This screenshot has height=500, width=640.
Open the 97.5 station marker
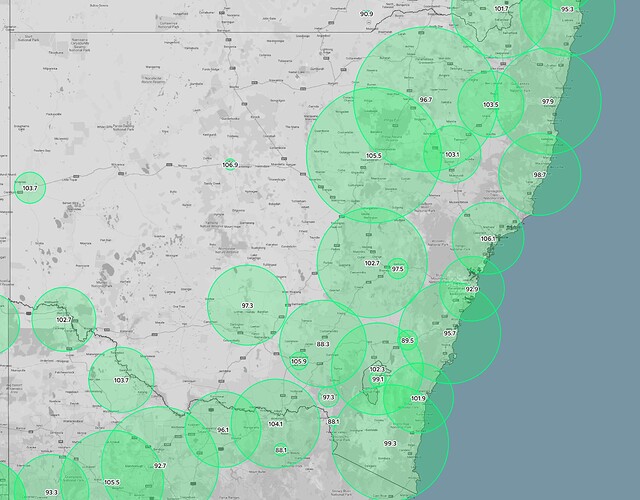pos(397,269)
